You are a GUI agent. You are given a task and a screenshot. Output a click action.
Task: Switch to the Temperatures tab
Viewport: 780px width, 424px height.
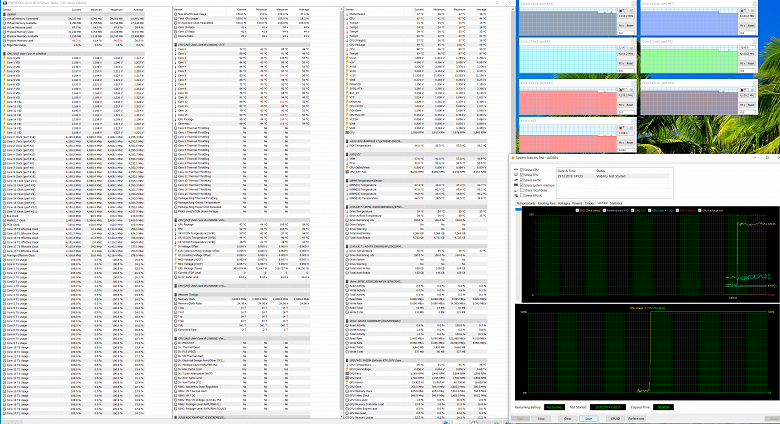[x=526, y=203]
